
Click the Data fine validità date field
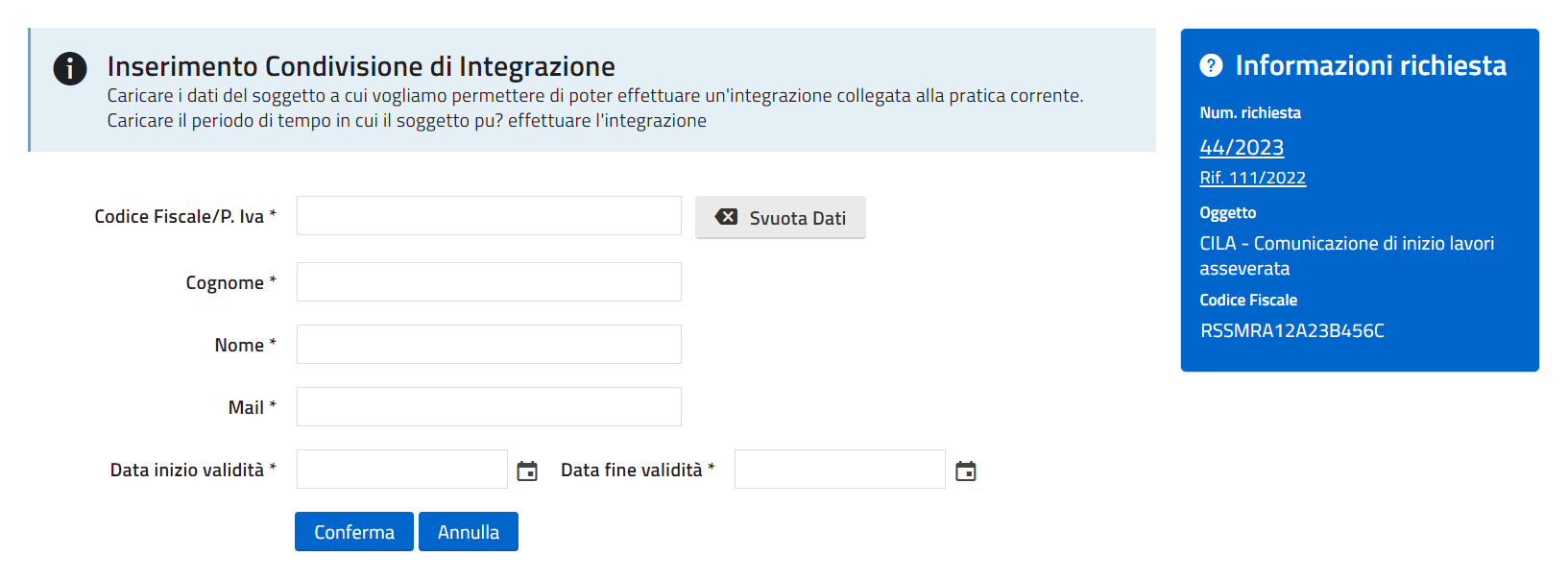839,470
